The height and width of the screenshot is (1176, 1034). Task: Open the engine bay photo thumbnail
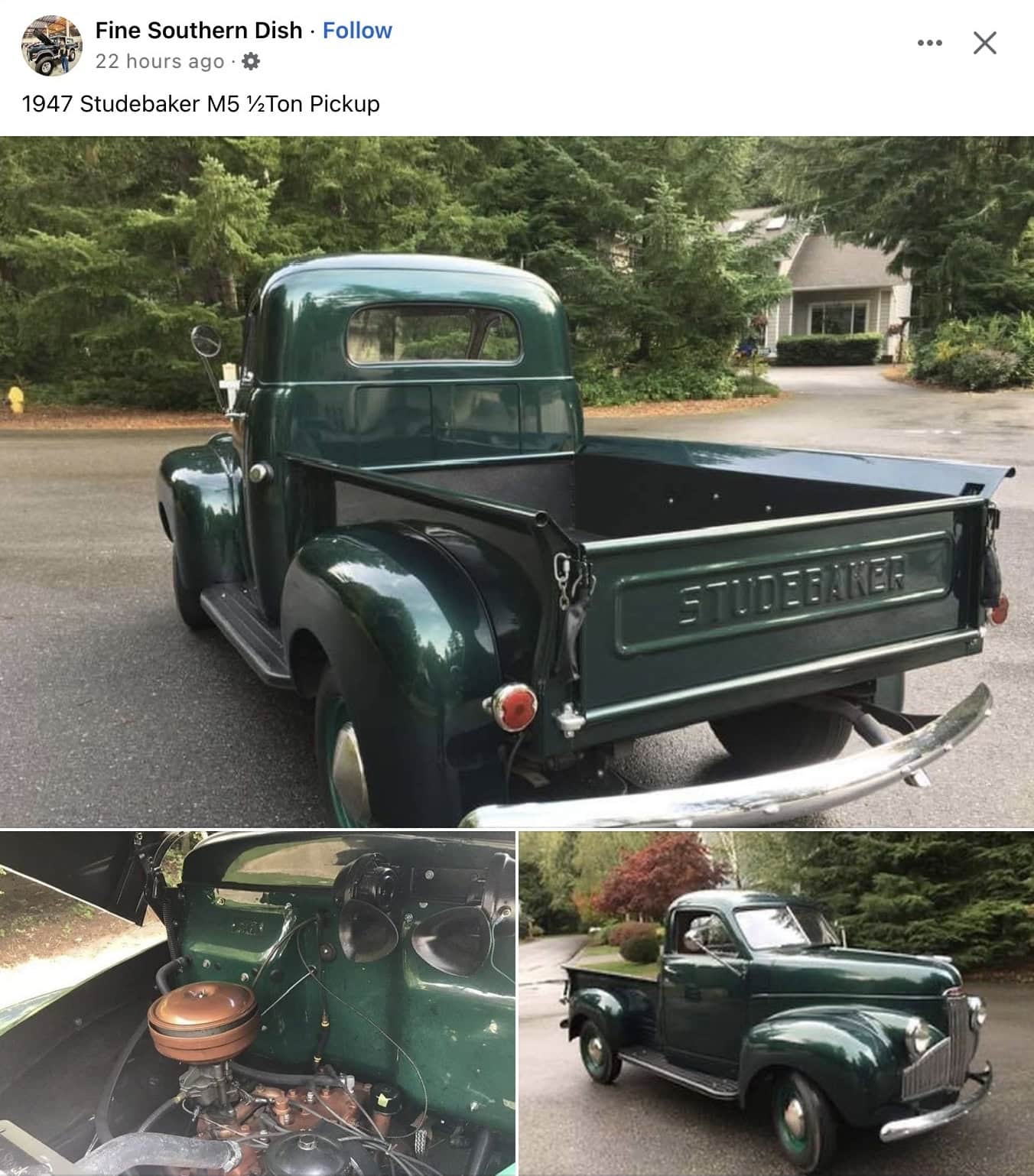pyautogui.click(x=257, y=1004)
